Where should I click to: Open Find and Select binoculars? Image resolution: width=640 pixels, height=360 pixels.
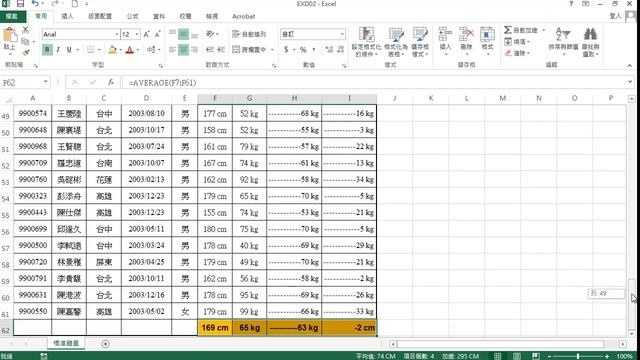(x=590, y=42)
